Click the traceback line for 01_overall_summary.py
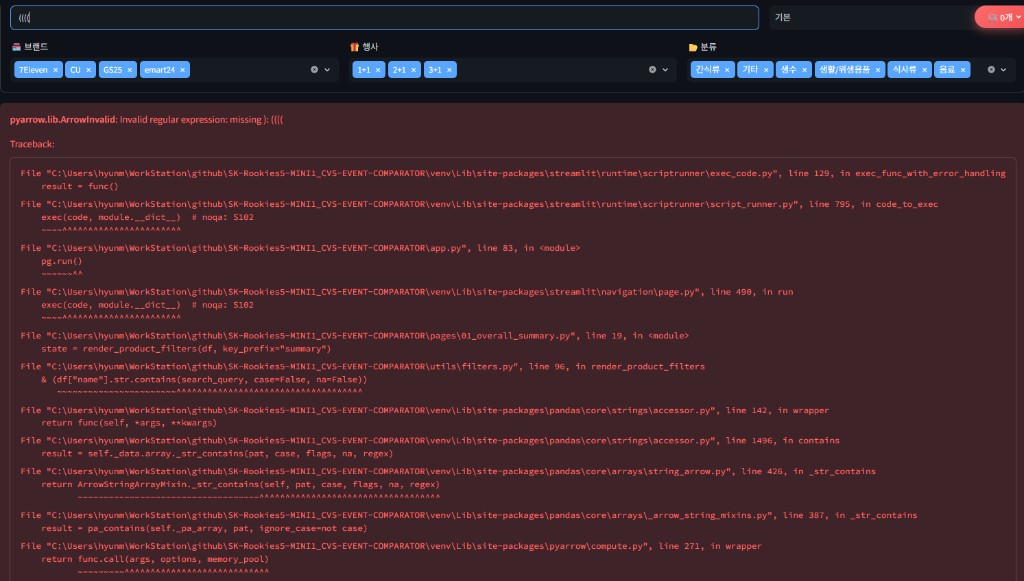 pyautogui.click(x=355, y=336)
